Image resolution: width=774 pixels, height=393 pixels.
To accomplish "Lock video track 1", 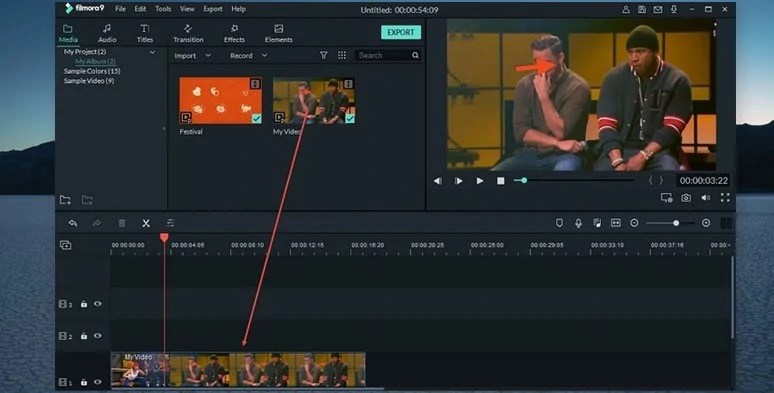I will 84,382.
